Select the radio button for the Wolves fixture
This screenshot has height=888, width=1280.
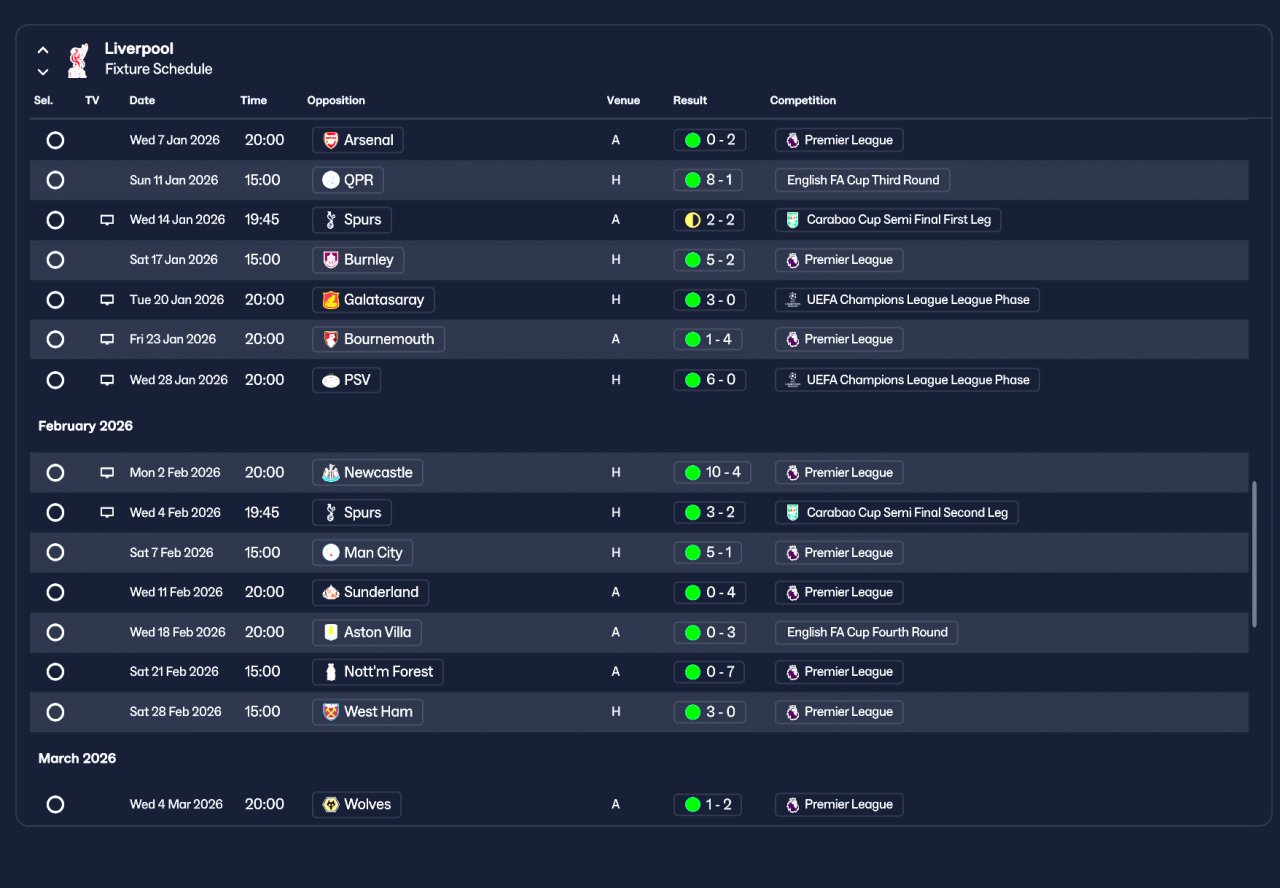click(x=55, y=805)
